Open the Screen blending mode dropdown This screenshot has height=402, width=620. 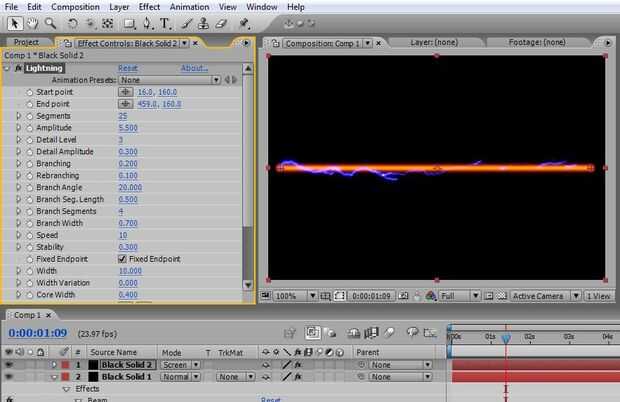coord(181,365)
